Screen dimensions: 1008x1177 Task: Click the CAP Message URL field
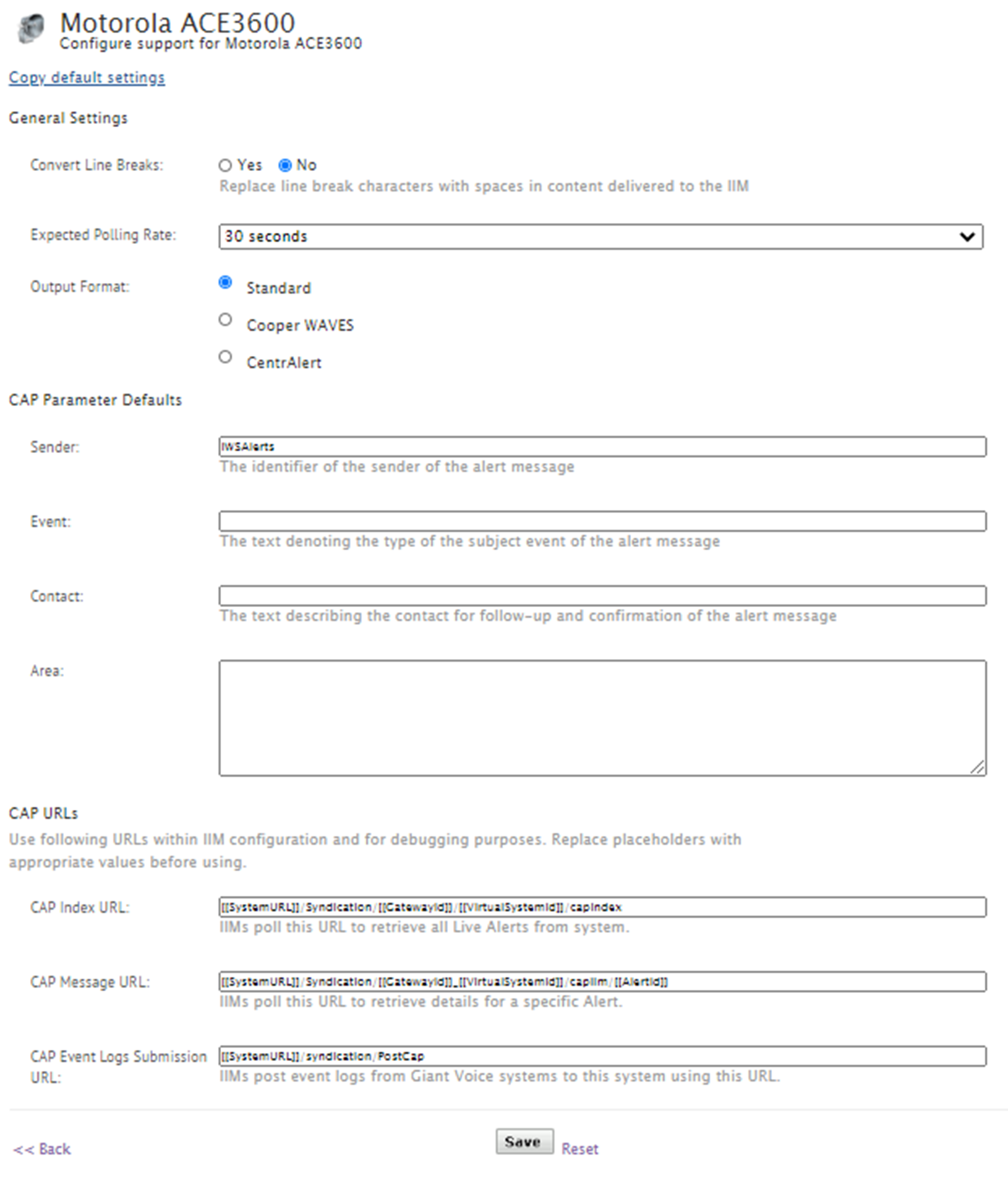point(603,981)
